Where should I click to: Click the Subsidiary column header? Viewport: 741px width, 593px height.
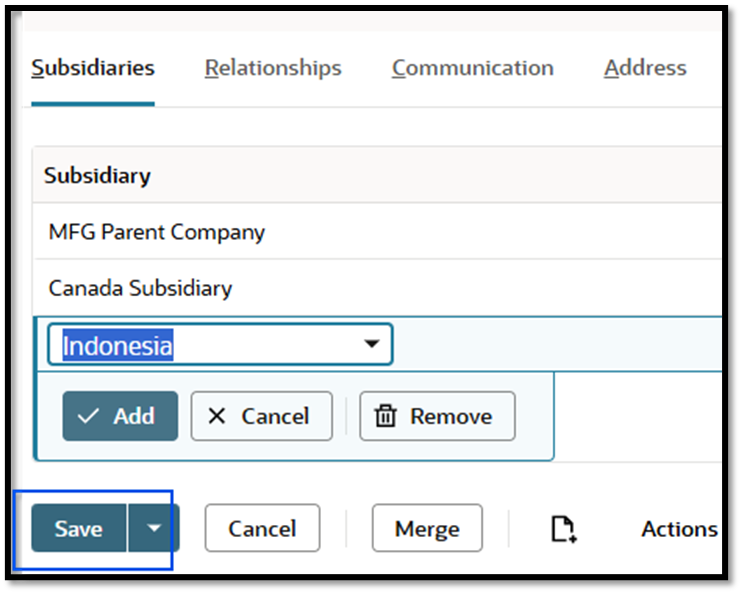tap(97, 176)
